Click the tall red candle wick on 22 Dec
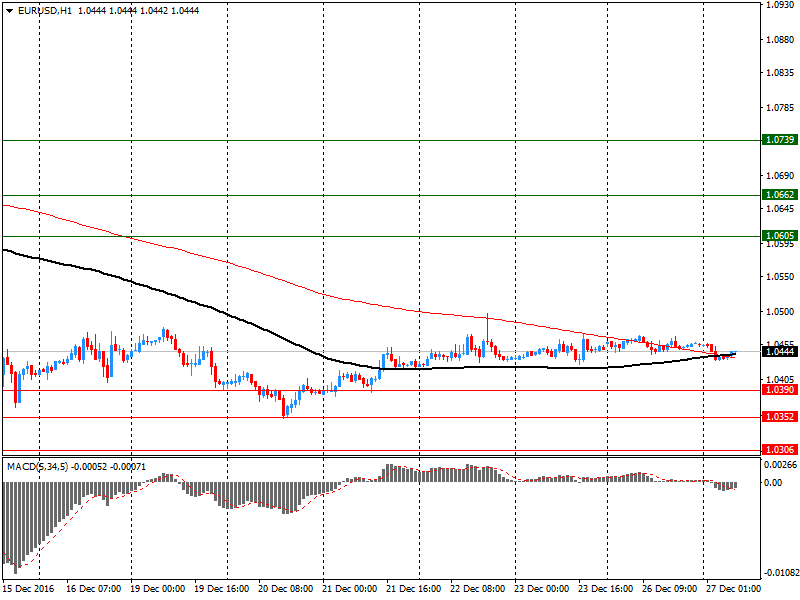This screenshot has width=800, height=600. [487, 327]
